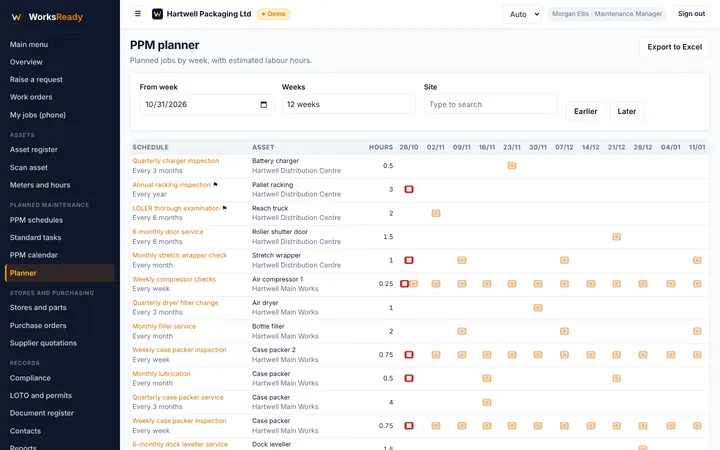Image resolution: width=720 pixels, height=450 pixels.
Task: Open the Weeks dropdown showing 12 weeks
Action: click(x=349, y=104)
